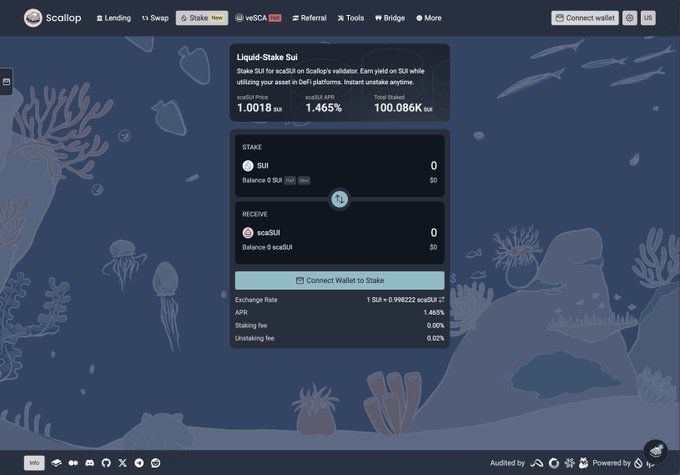Invert the exchange rate display
680x475 pixels.
tap(441, 300)
